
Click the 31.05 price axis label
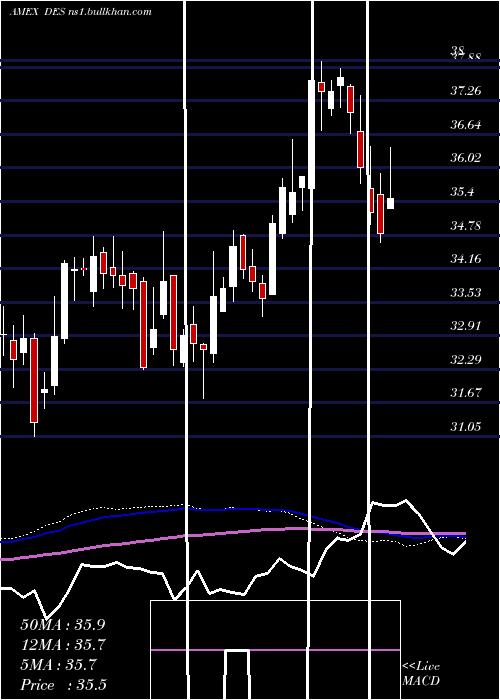pyautogui.click(x=466, y=427)
